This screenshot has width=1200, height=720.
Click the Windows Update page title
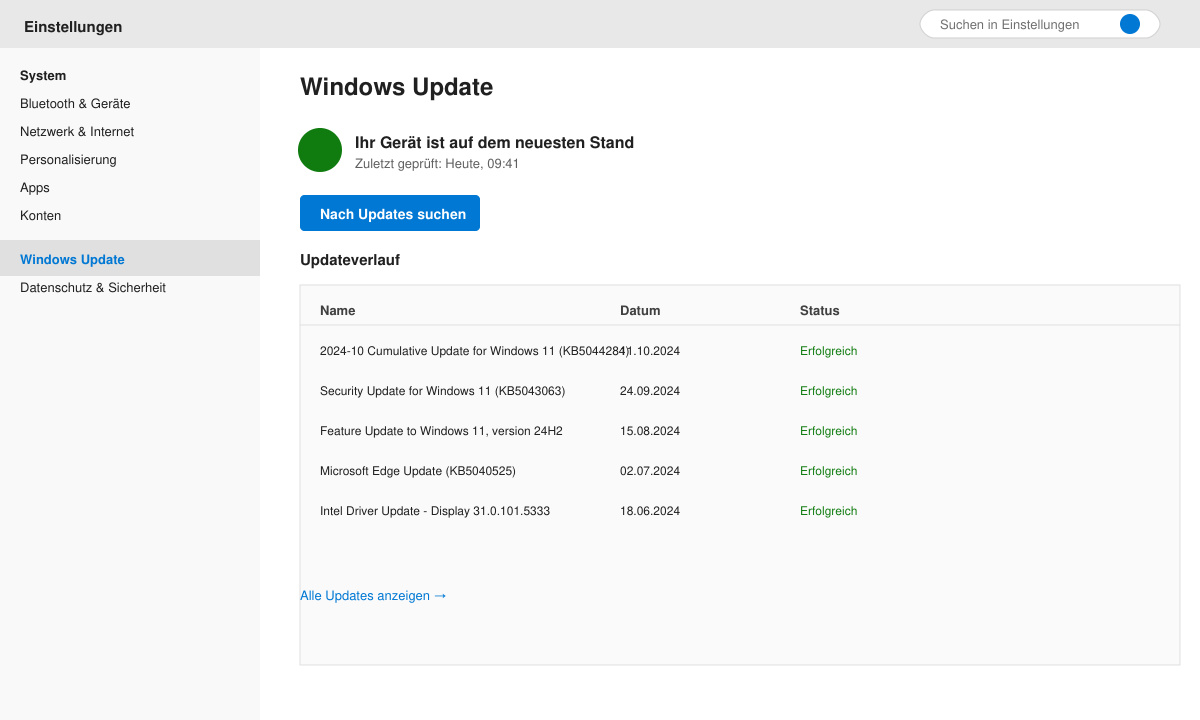coord(397,87)
